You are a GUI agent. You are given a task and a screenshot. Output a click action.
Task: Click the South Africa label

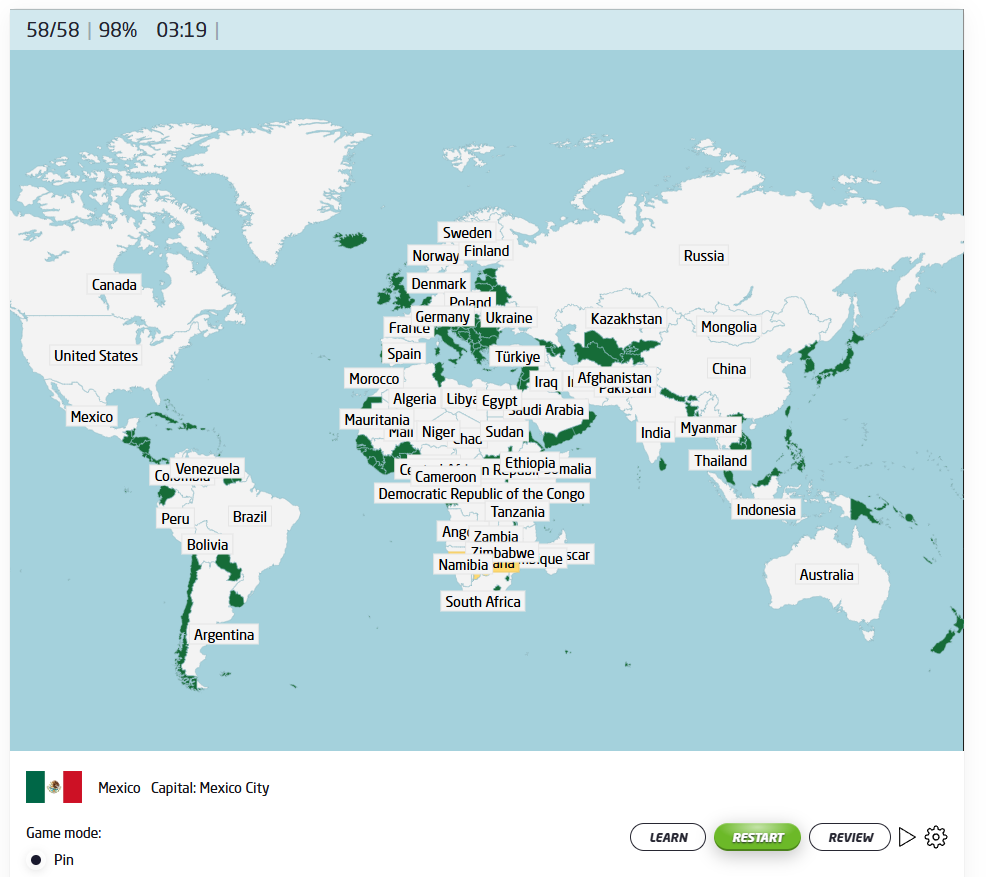pos(483,601)
